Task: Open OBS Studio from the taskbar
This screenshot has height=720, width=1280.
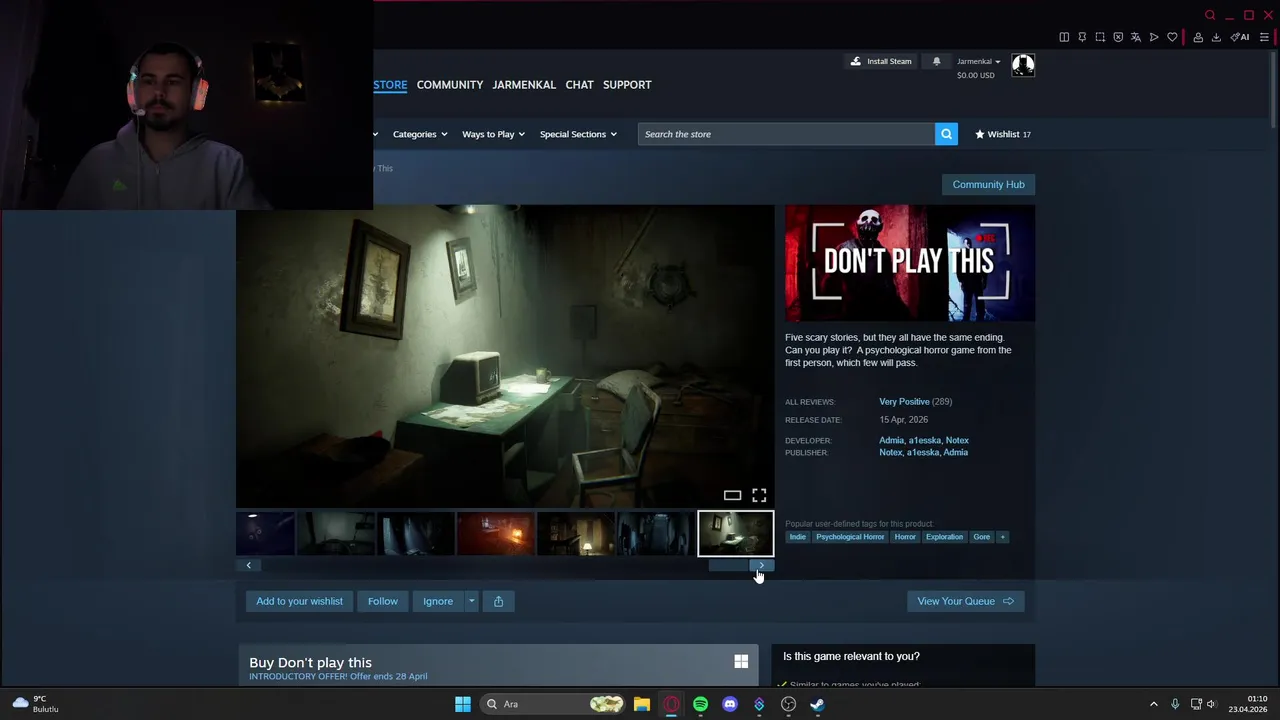Action: click(x=788, y=704)
